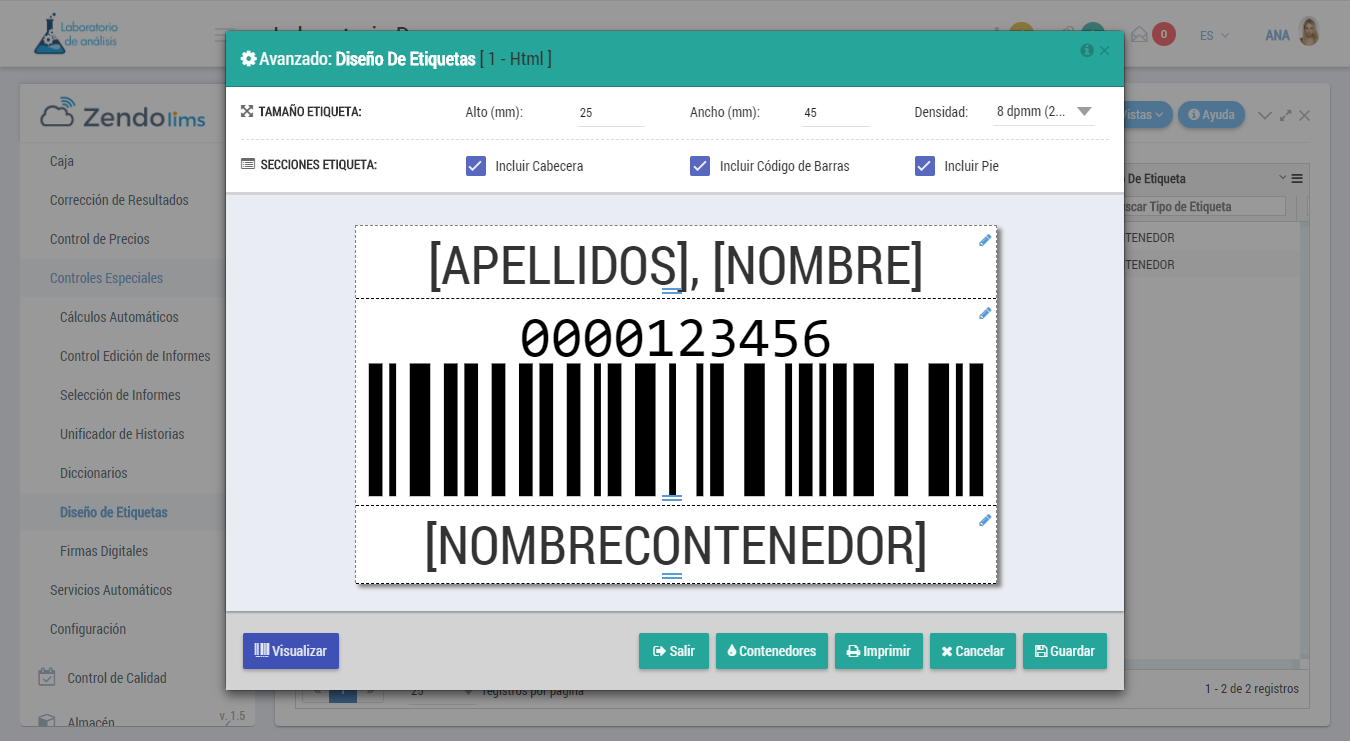Screen dimensions: 1350x741
Task: Uncheck Incluir Cabecera checkbox
Action: (476, 166)
